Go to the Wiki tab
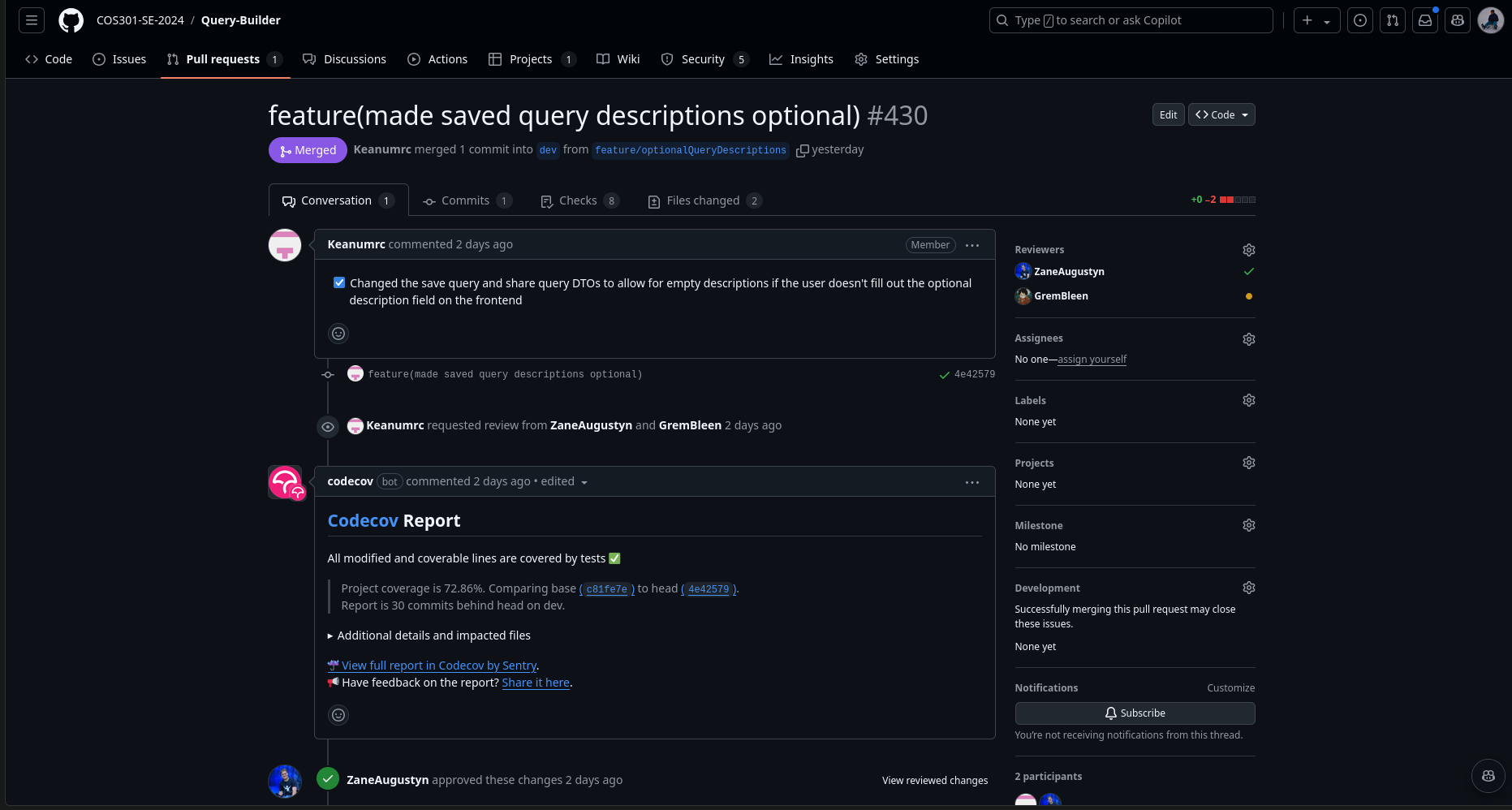This screenshot has height=810, width=1512. [x=618, y=59]
